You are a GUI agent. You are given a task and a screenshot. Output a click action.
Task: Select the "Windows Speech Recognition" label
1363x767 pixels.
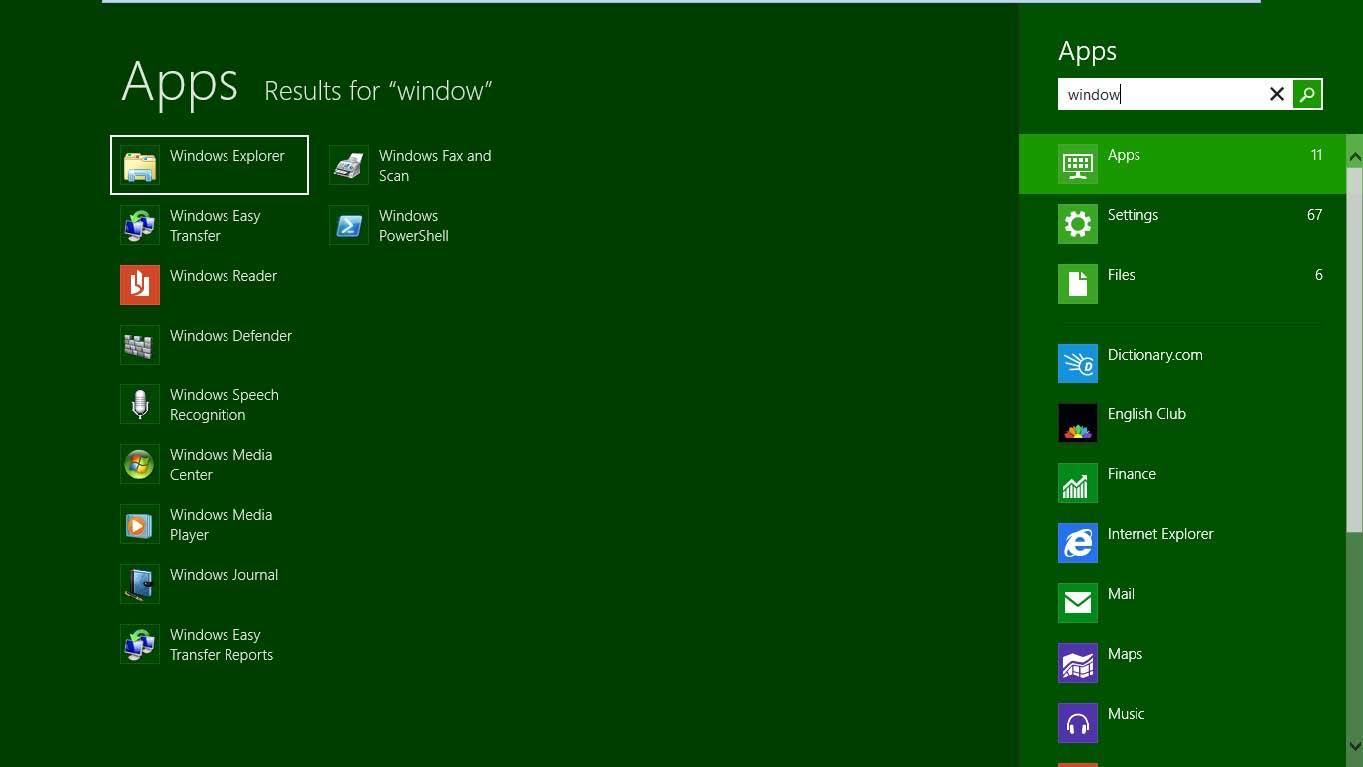[224, 405]
